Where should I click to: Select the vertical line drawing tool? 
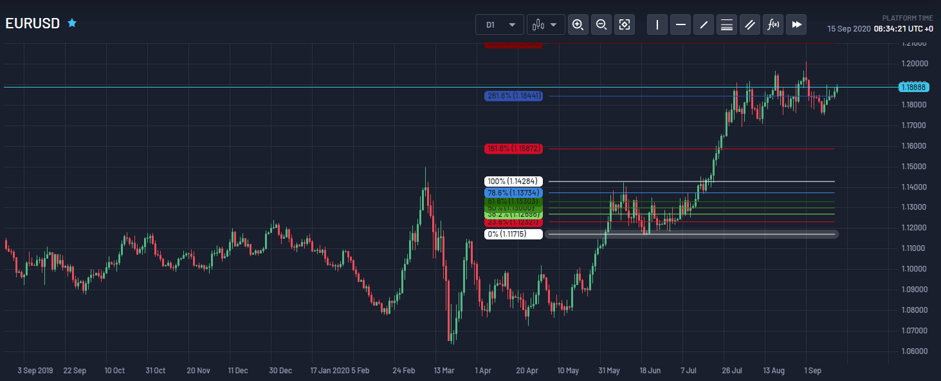657,25
